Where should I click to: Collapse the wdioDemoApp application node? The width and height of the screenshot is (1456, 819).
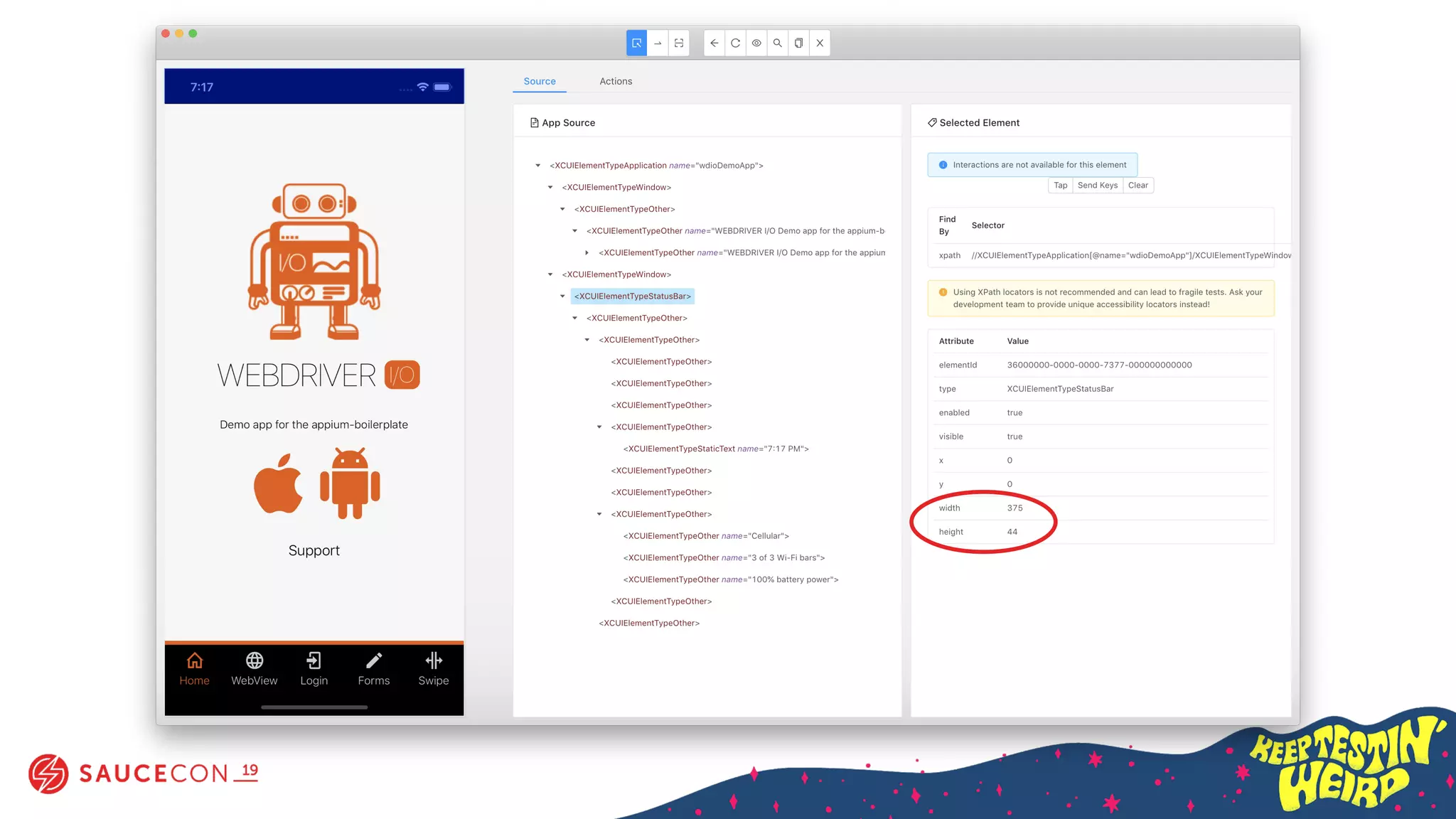pos(538,166)
